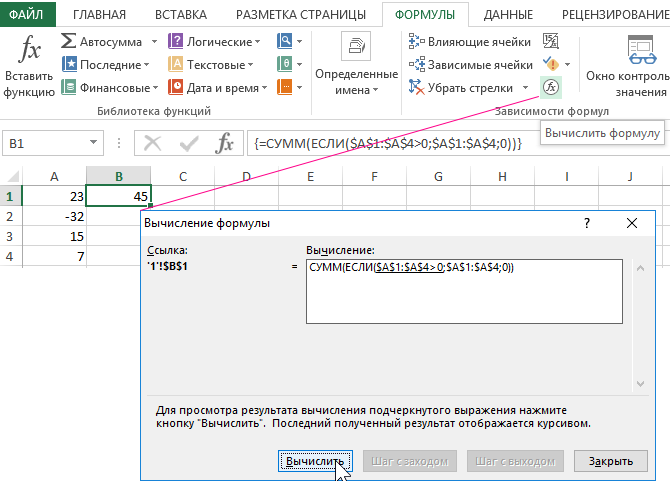Click inside the formula bar text

pos(388,143)
